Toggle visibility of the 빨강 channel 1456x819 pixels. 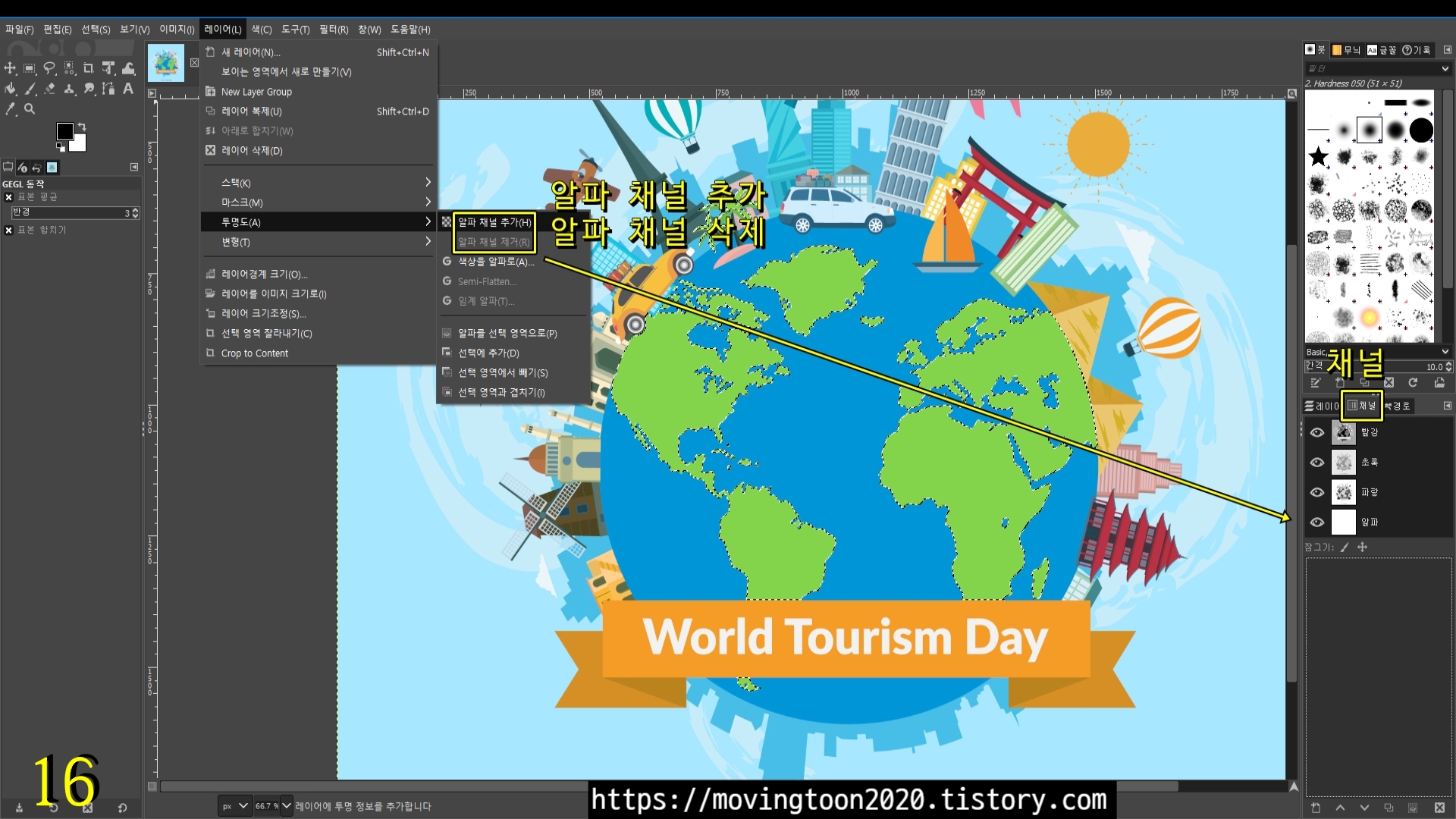tap(1317, 432)
